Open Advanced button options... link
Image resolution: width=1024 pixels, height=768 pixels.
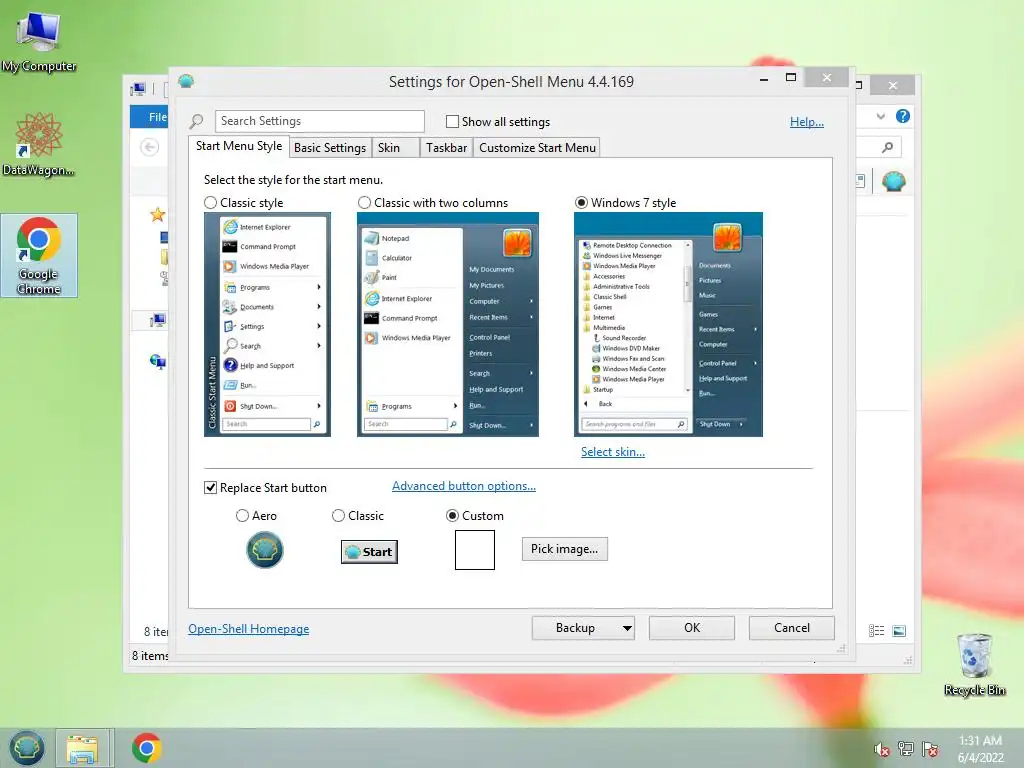(x=464, y=486)
